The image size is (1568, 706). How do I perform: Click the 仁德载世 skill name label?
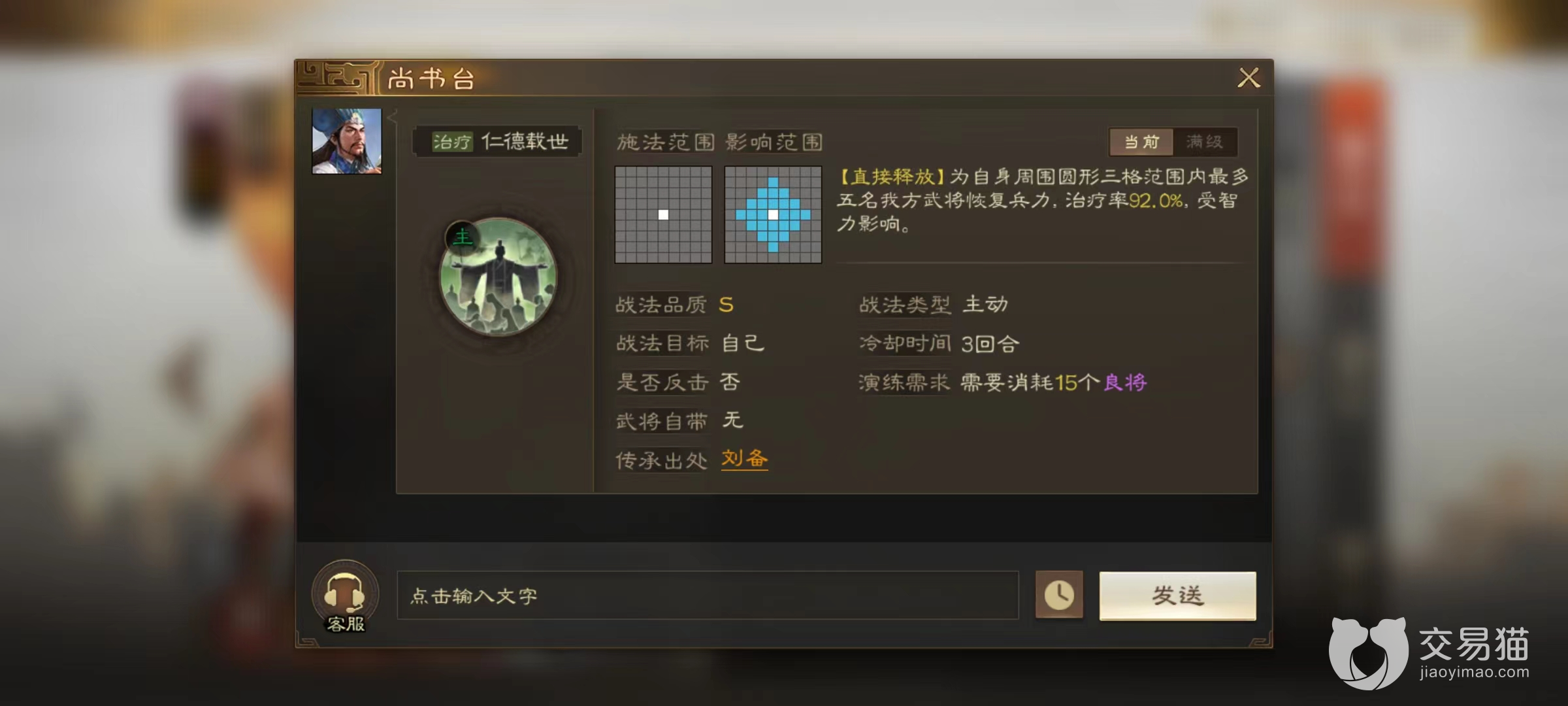click(x=525, y=142)
